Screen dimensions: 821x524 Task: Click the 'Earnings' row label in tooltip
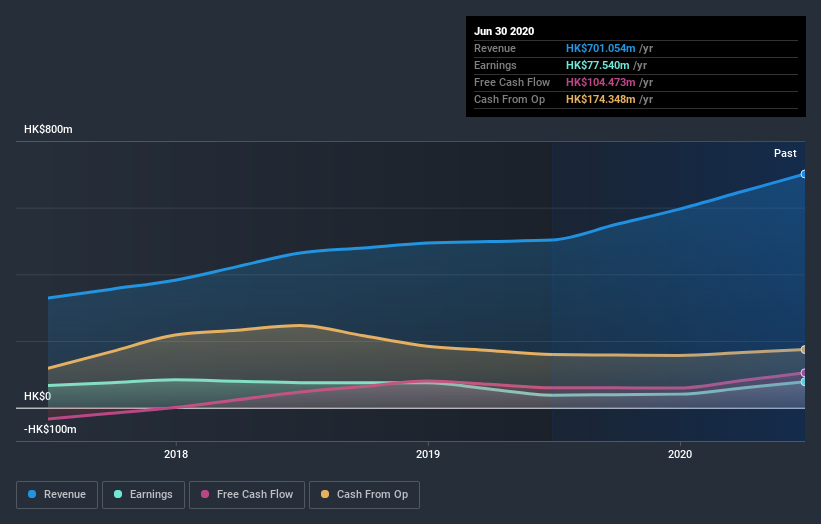pyautogui.click(x=495, y=65)
